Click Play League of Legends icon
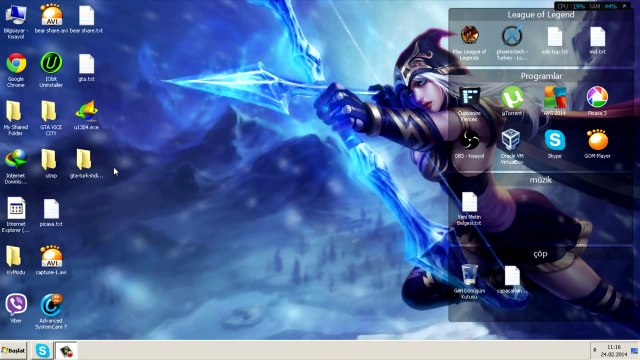The height and width of the screenshot is (360, 640). pyautogui.click(x=469, y=42)
